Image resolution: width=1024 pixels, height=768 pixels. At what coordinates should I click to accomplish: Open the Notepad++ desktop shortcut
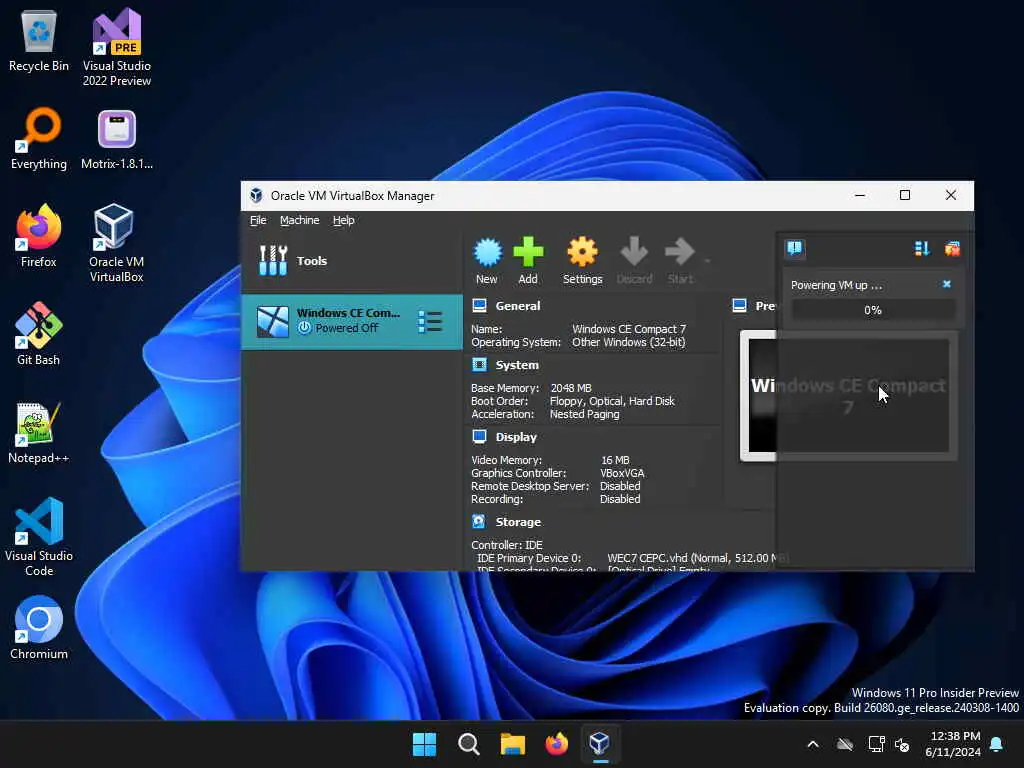click(39, 432)
